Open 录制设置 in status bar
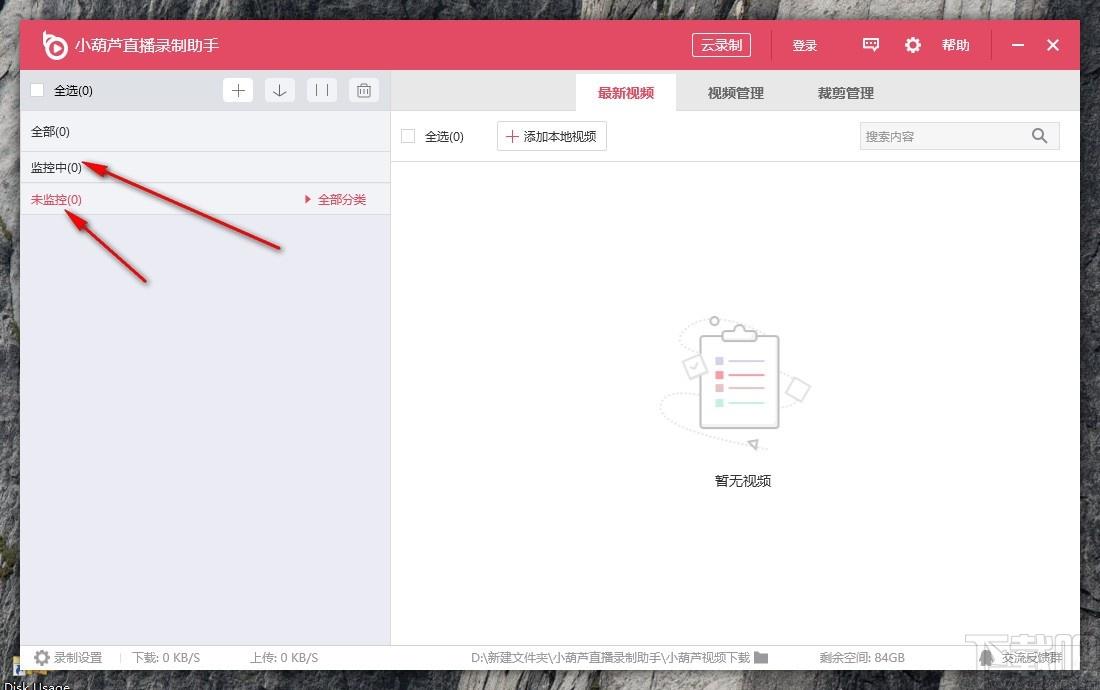 [x=78, y=658]
